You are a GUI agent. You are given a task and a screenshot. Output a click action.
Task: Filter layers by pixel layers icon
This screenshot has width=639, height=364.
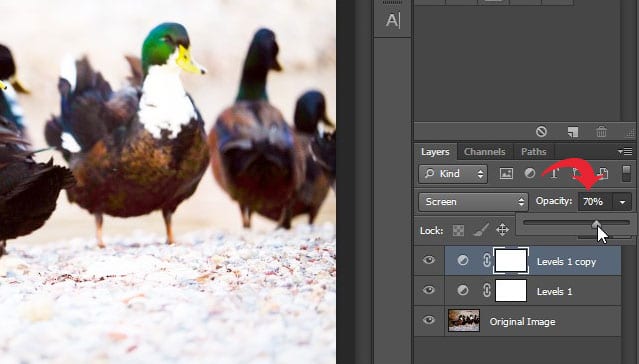pos(506,174)
